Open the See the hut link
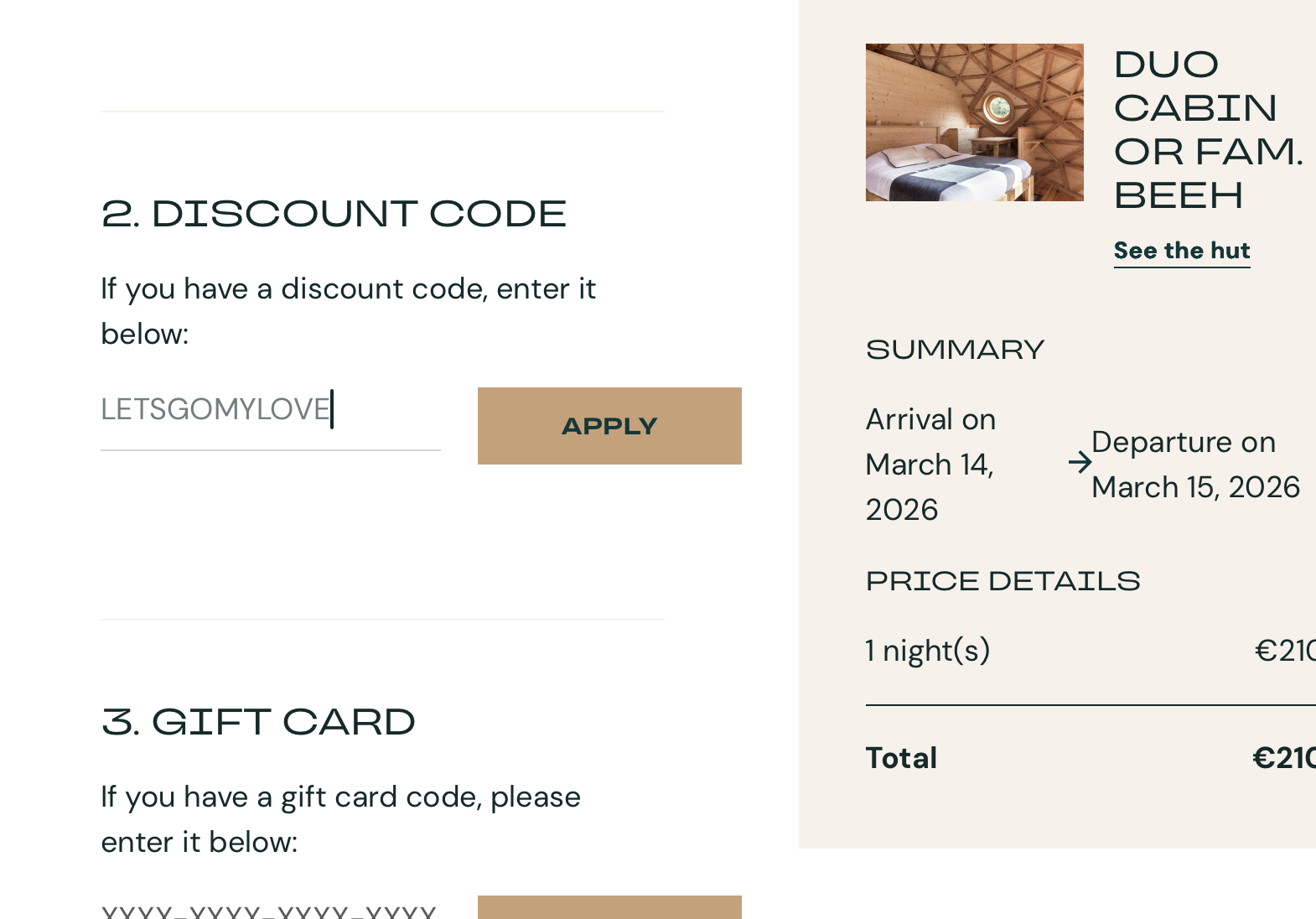 [x=1181, y=251]
